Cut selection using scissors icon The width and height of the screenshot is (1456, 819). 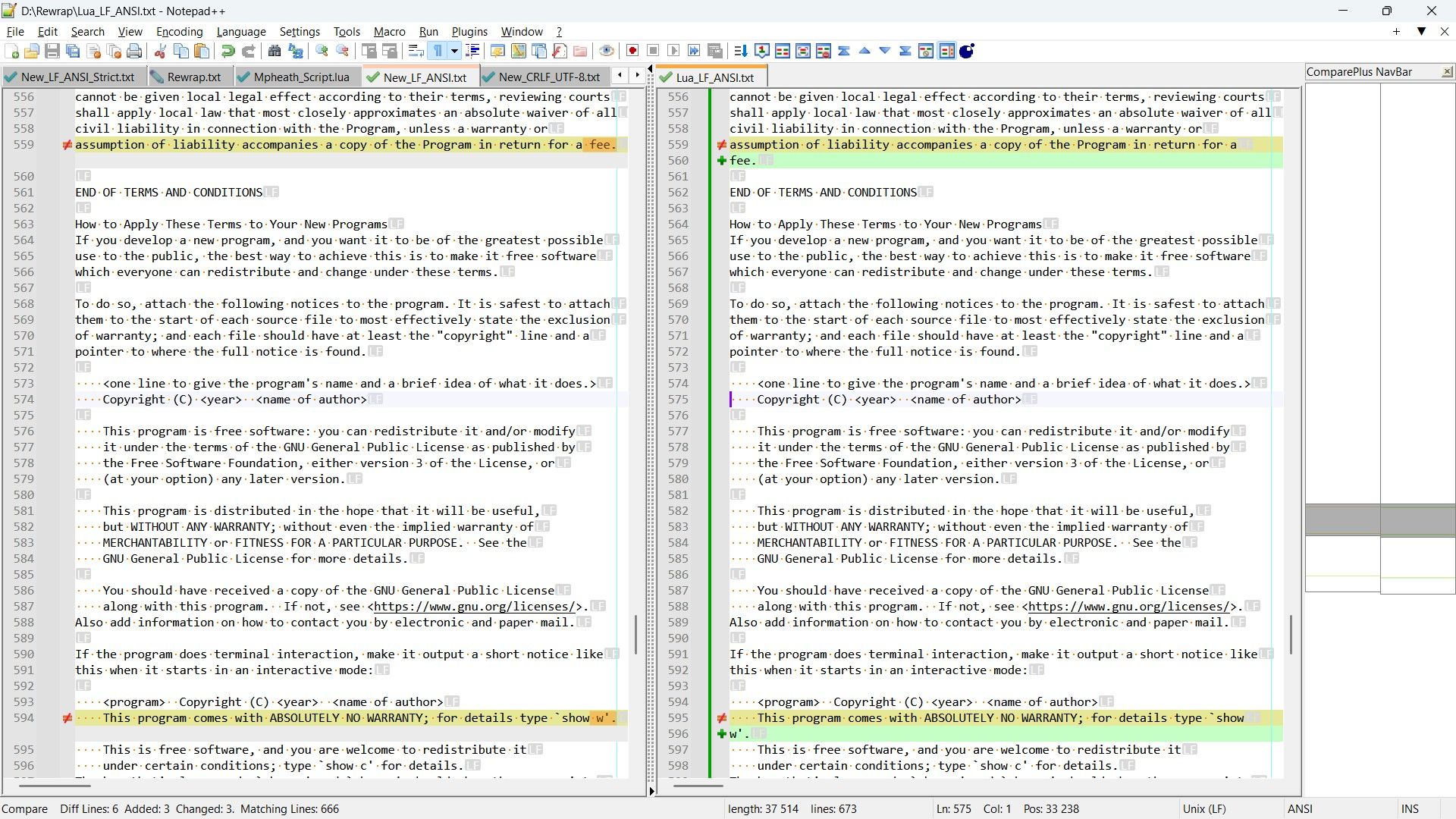[160, 51]
